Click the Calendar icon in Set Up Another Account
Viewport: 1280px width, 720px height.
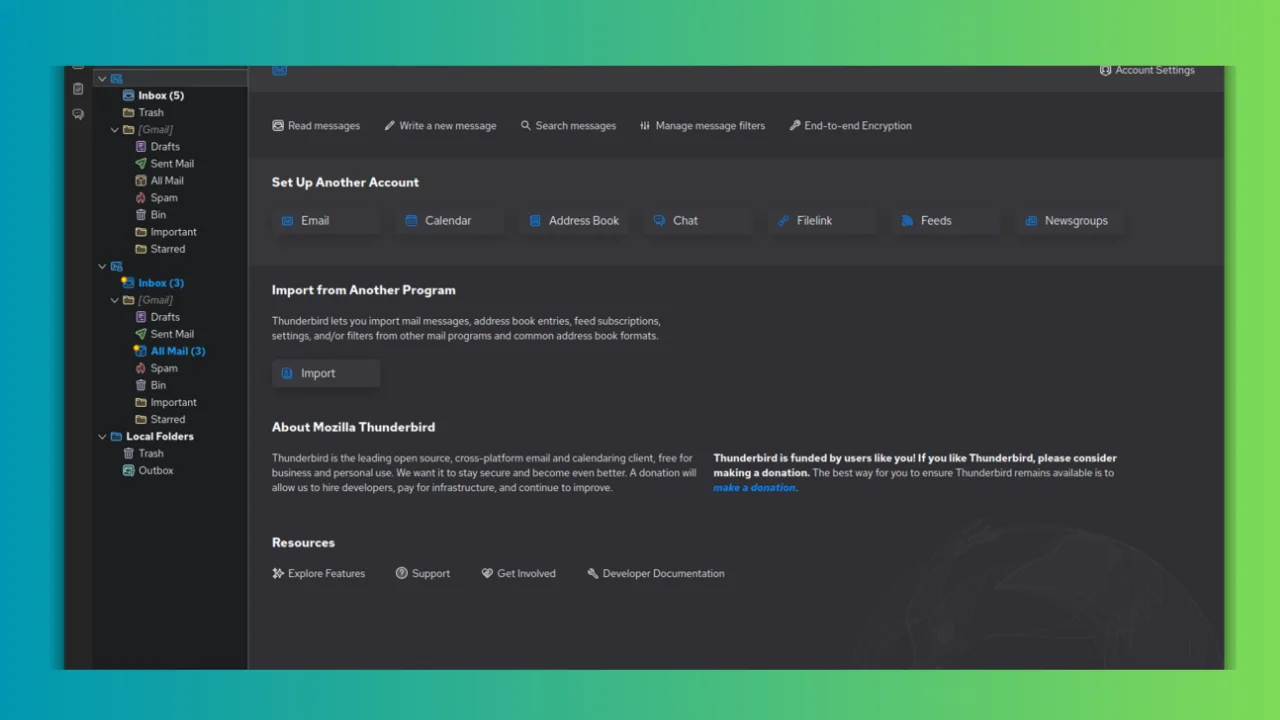click(x=411, y=221)
